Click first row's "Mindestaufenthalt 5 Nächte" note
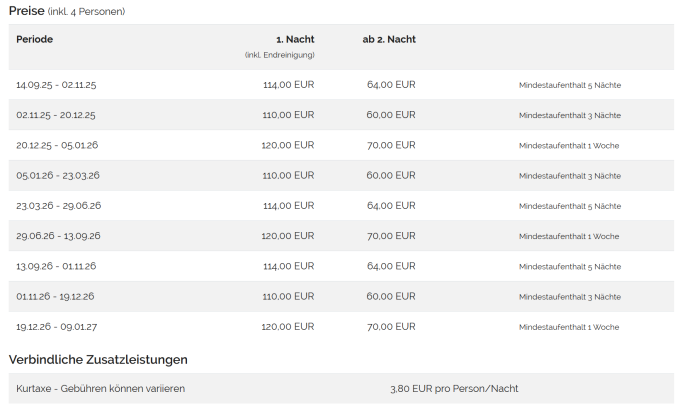687x416 pixels. pyautogui.click(x=569, y=85)
